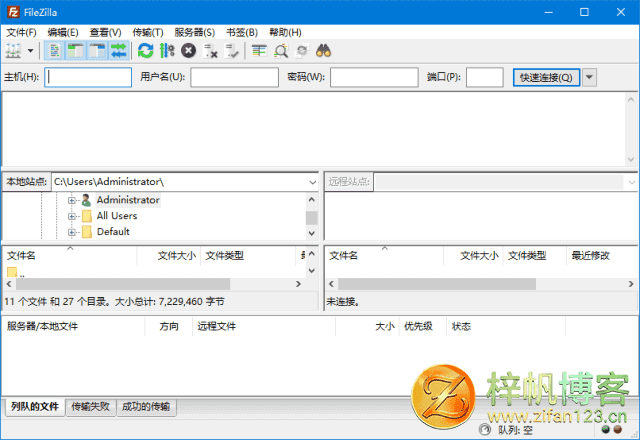The height and width of the screenshot is (440, 640).
Task: Sort remote files by 最近修改 column
Action: click(591, 256)
